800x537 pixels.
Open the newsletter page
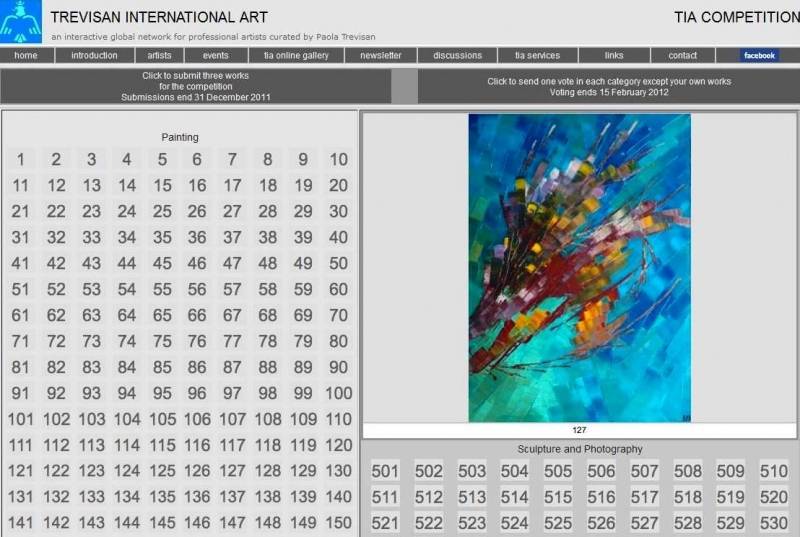point(381,56)
